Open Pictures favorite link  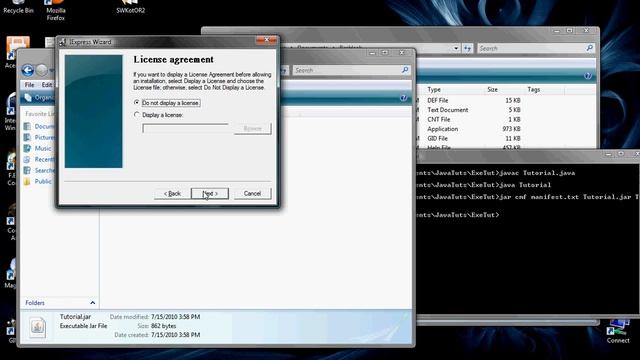(x=39, y=138)
